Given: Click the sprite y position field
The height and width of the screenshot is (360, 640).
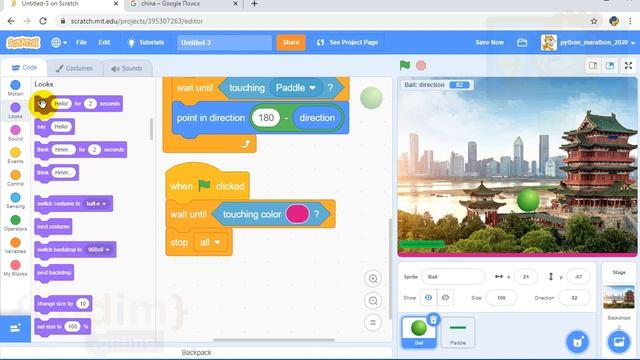Looking at the screenshot, I should click(578, 277).
